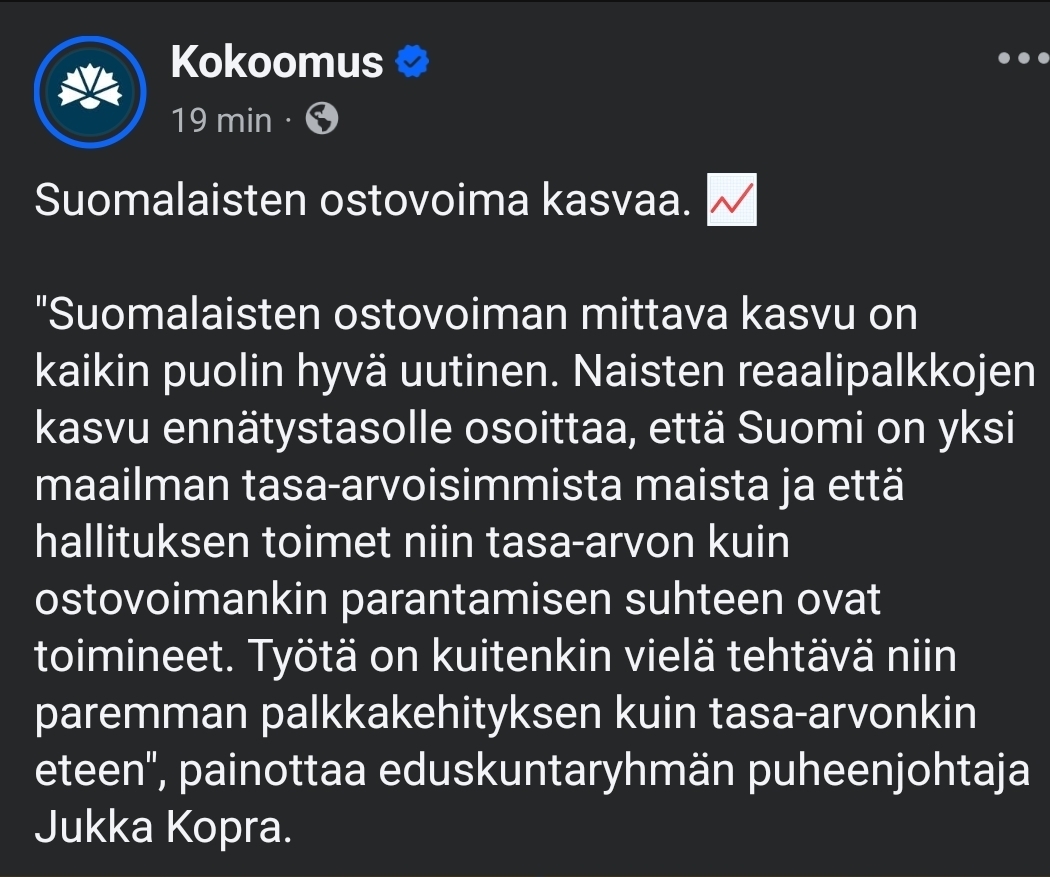Click the headline 'Suomalaisten ostovoima kasvaa.'

tap(363, 201)
